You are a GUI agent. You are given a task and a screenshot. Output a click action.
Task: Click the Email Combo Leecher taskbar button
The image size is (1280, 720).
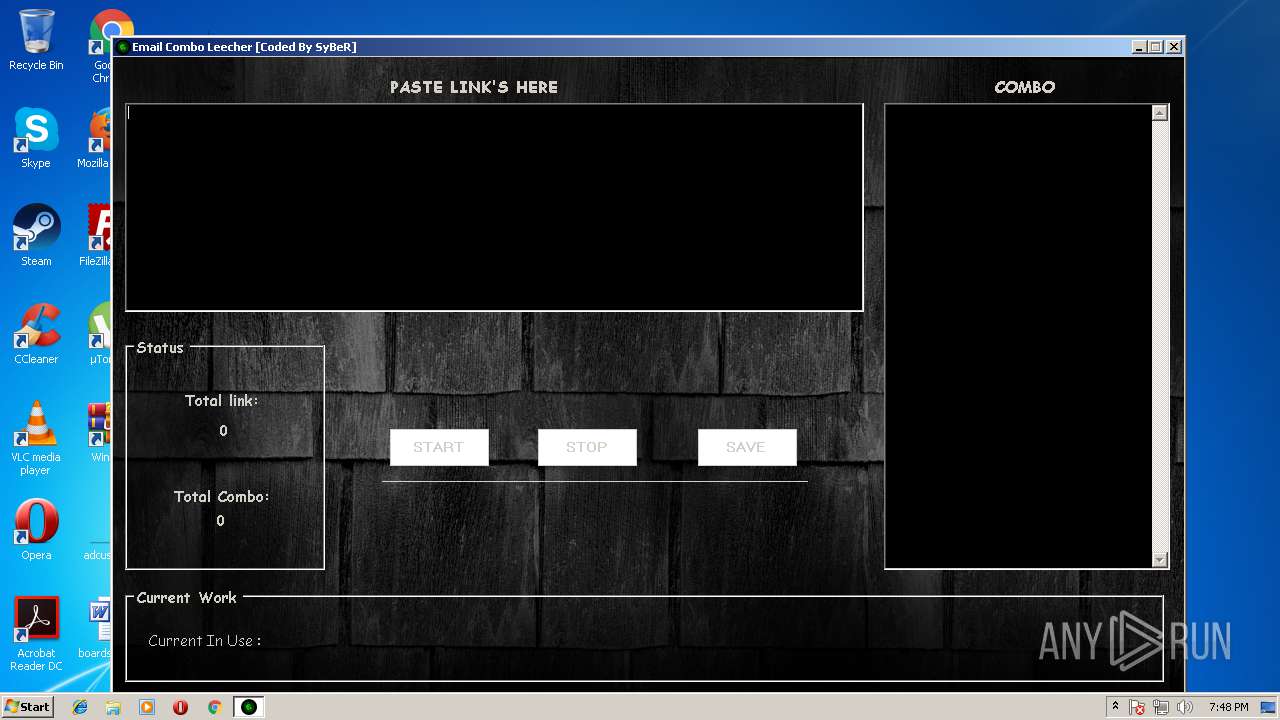coord(249,707)
